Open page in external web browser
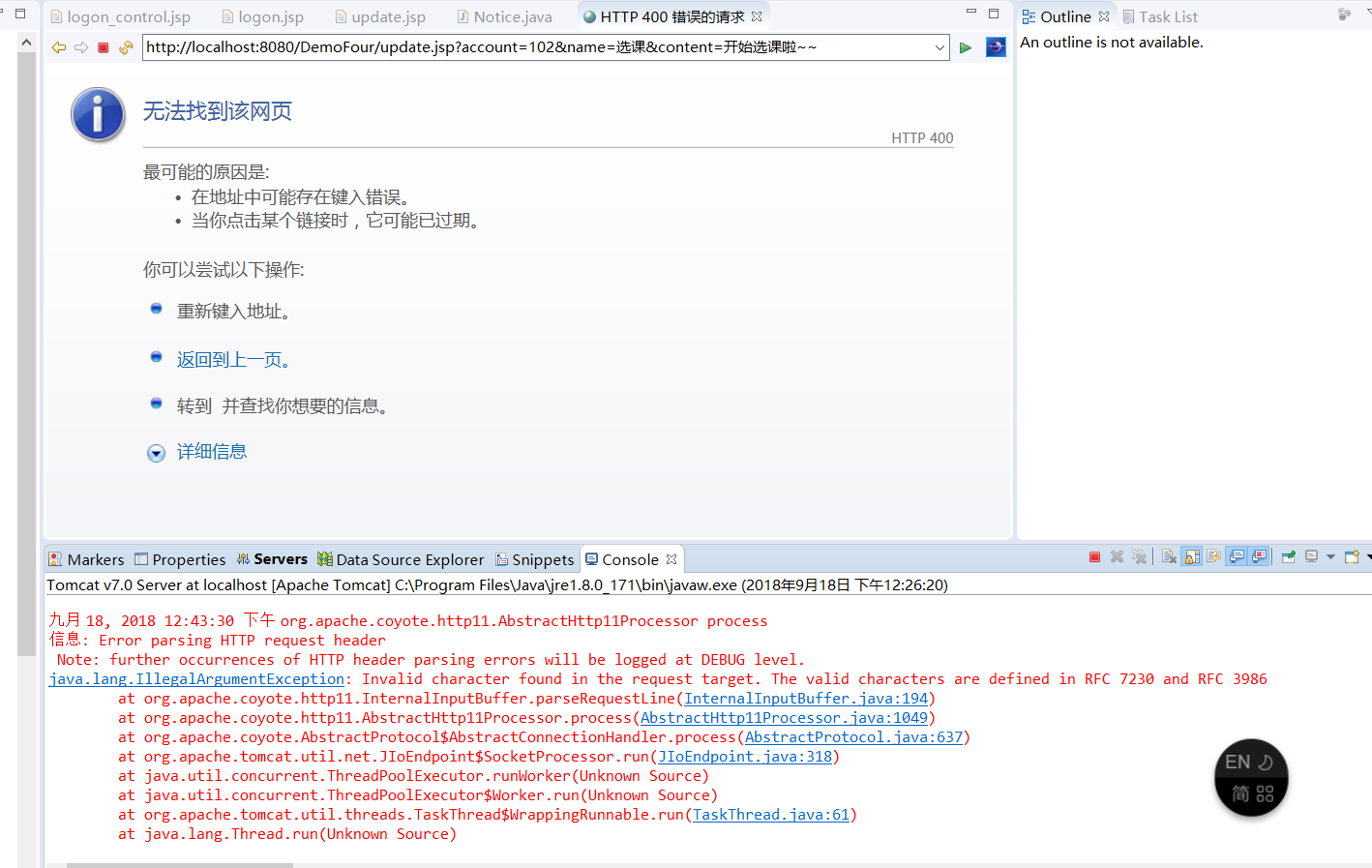The width and height of the screenshot is (1372, 868). pos(996,47)
